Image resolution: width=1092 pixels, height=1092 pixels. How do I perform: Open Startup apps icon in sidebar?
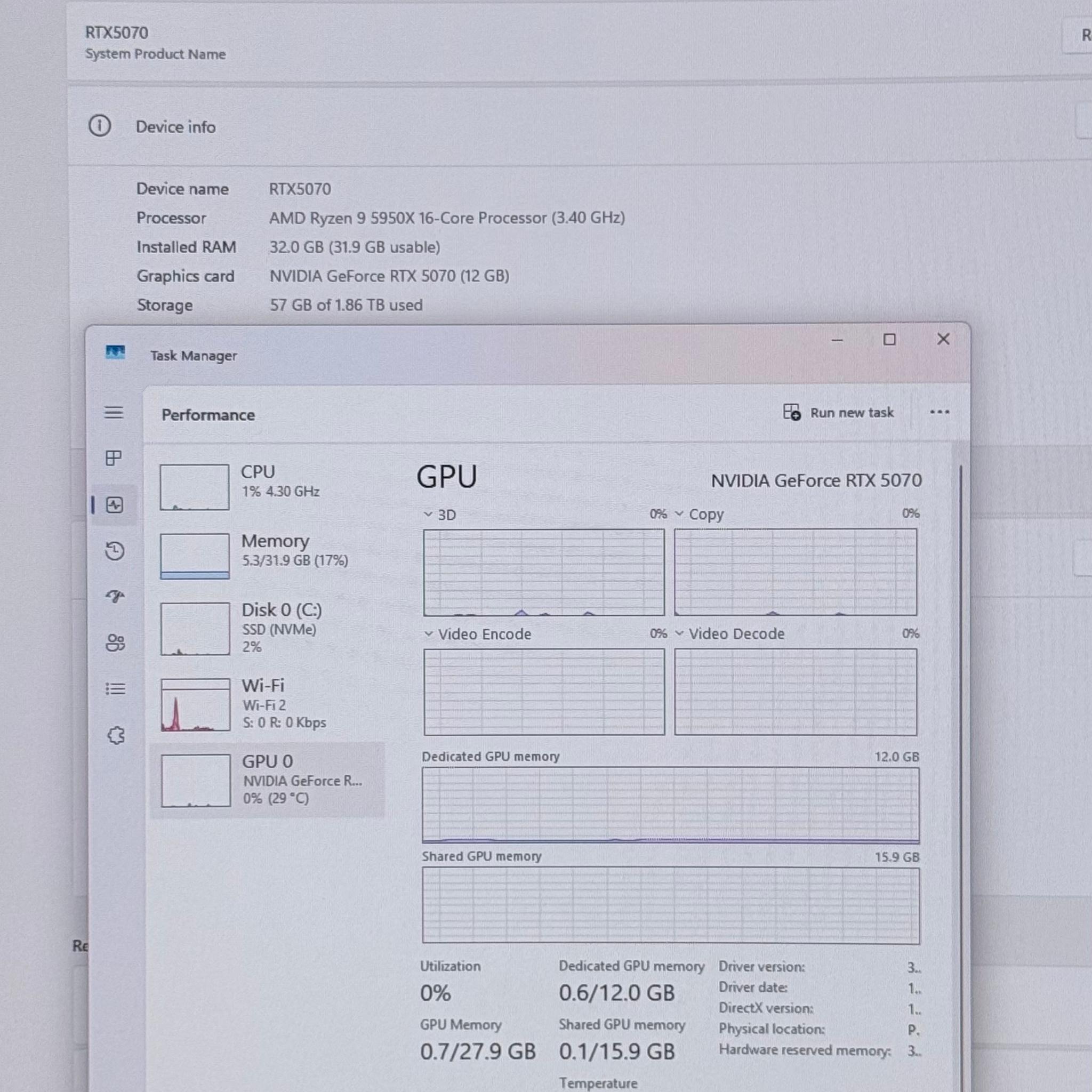click(x=115, y=596)
